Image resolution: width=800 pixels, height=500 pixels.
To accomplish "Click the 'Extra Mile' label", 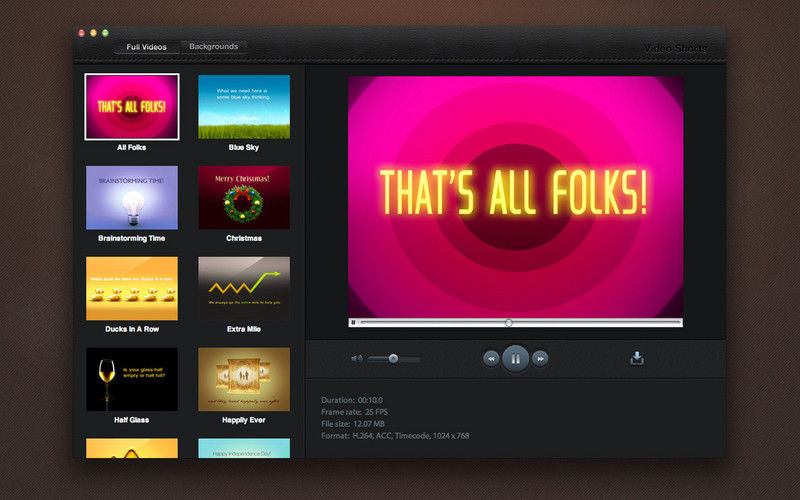I will point(244,329).
